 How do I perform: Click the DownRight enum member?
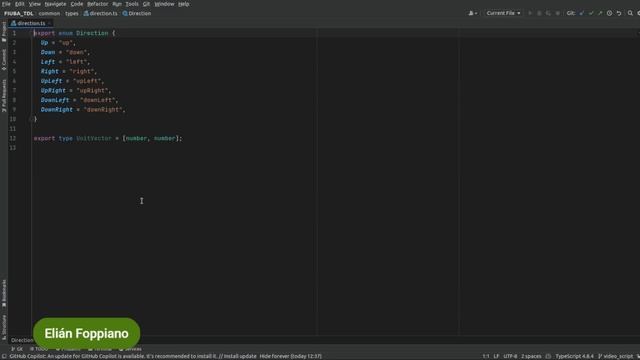coord(57,110)
